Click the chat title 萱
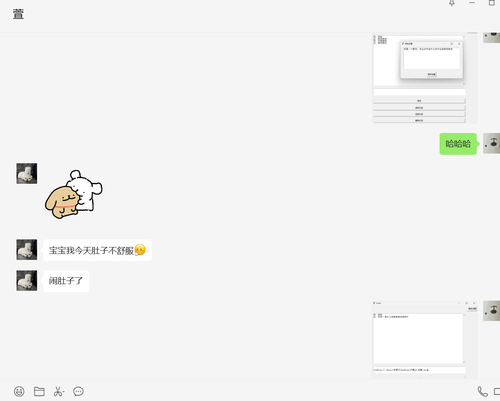Screen dimensions: 500x401 click(18, 14)
